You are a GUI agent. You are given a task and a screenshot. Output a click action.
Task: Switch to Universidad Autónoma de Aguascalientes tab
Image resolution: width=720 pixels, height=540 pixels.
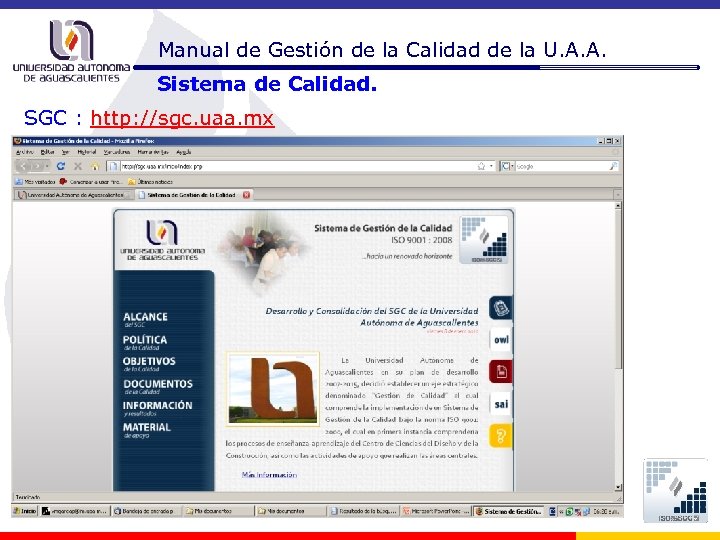73,195
